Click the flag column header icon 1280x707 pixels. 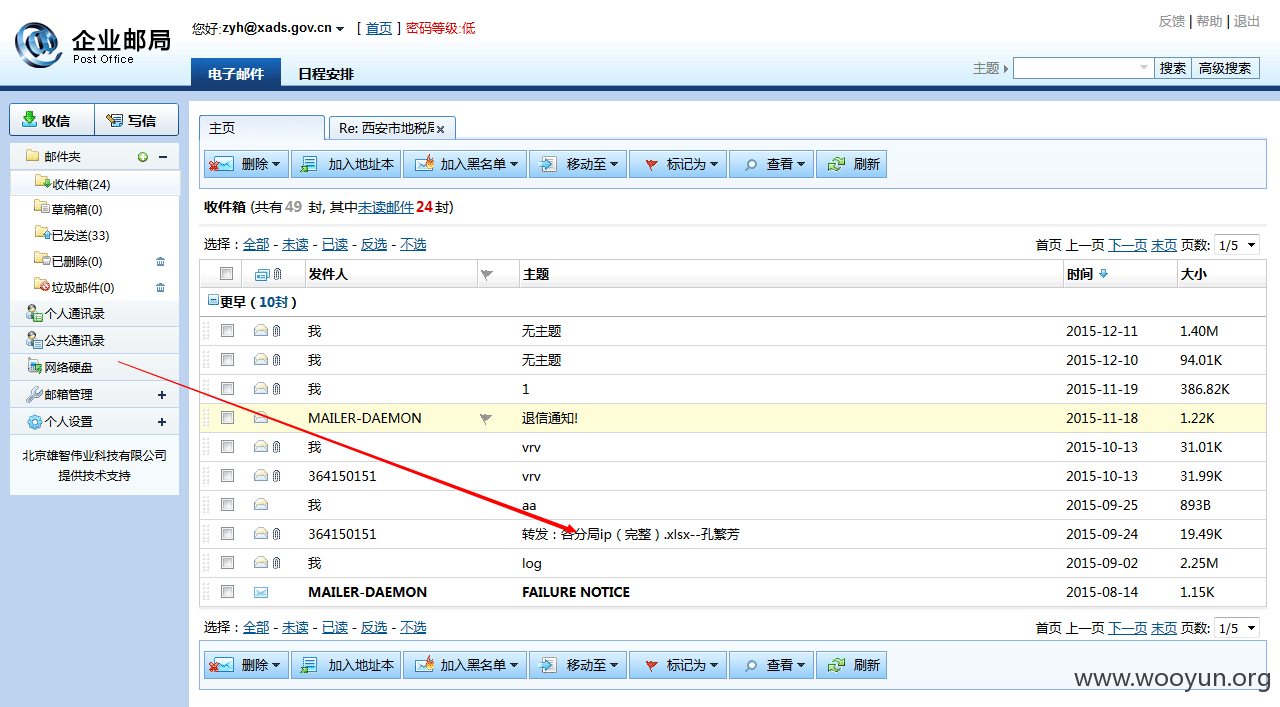point(487,274)
